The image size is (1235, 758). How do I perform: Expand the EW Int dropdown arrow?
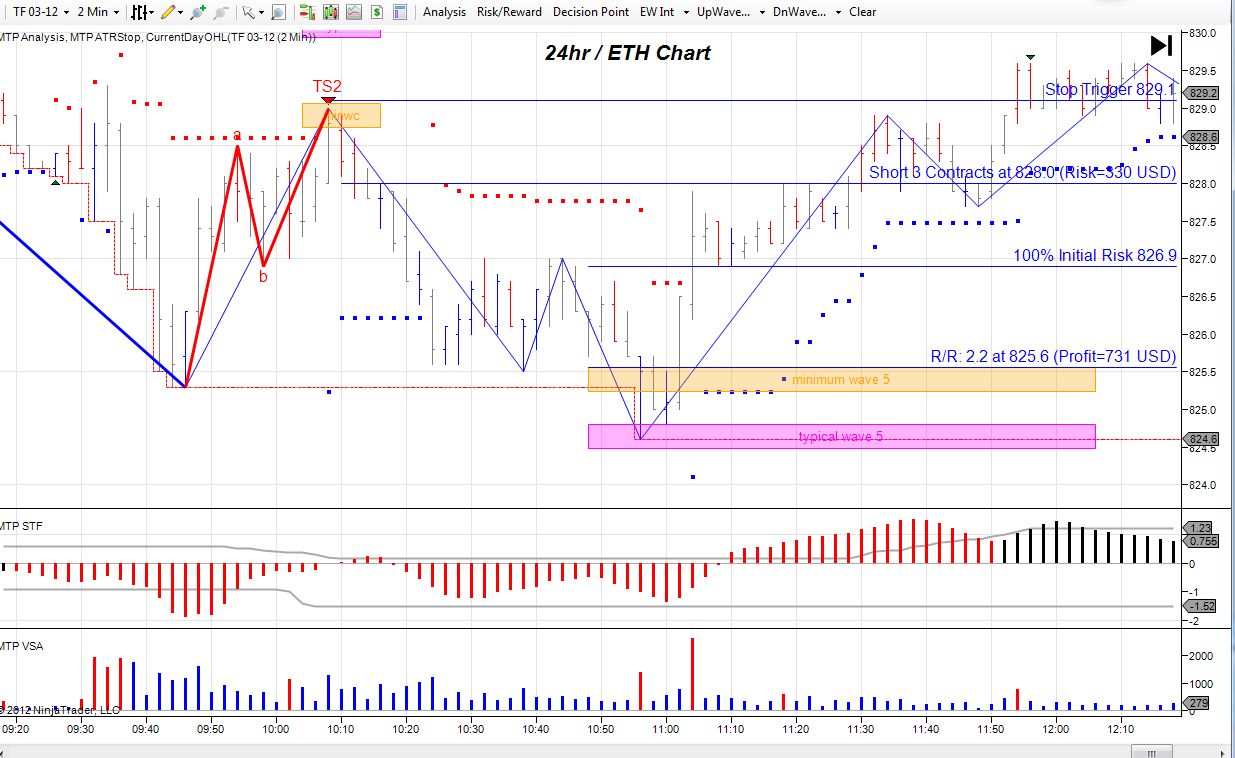[x=686, y=12]
